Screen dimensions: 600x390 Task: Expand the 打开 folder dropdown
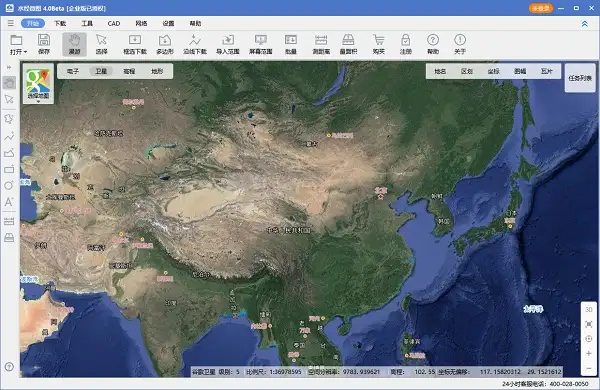click(x=18, y=44)
